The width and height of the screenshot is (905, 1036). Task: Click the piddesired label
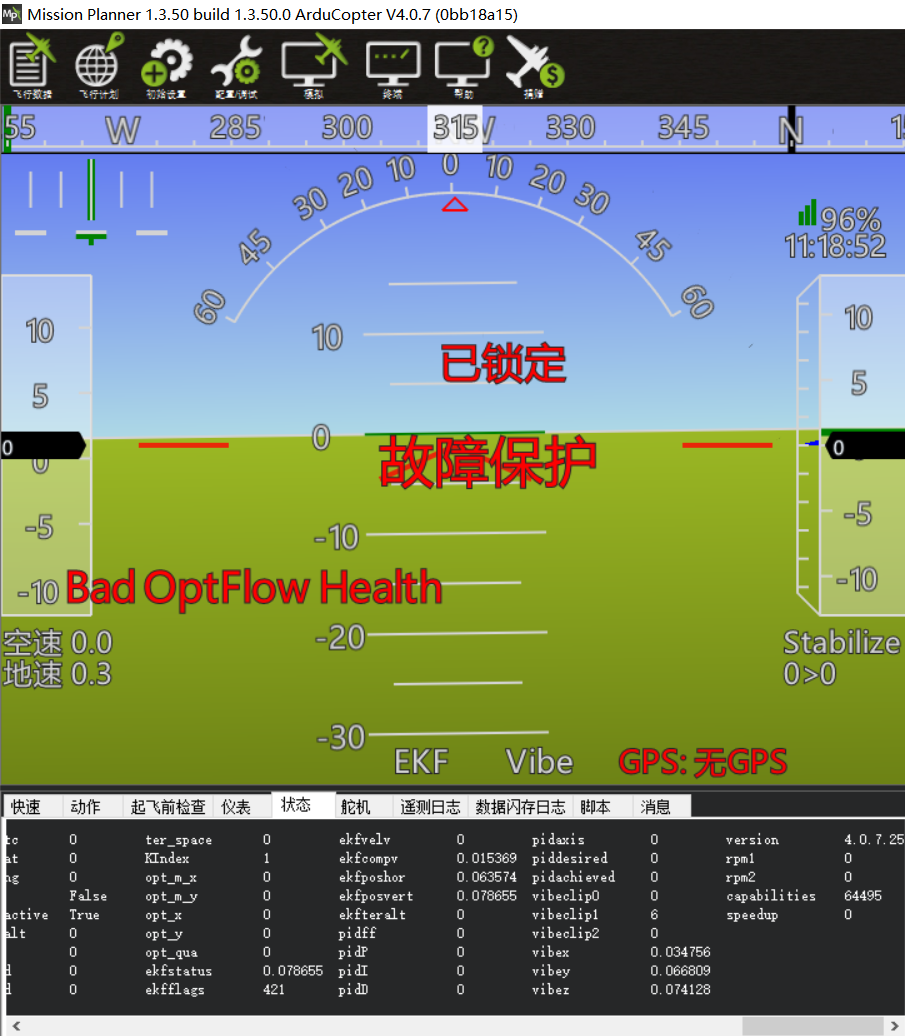point(569,858)
